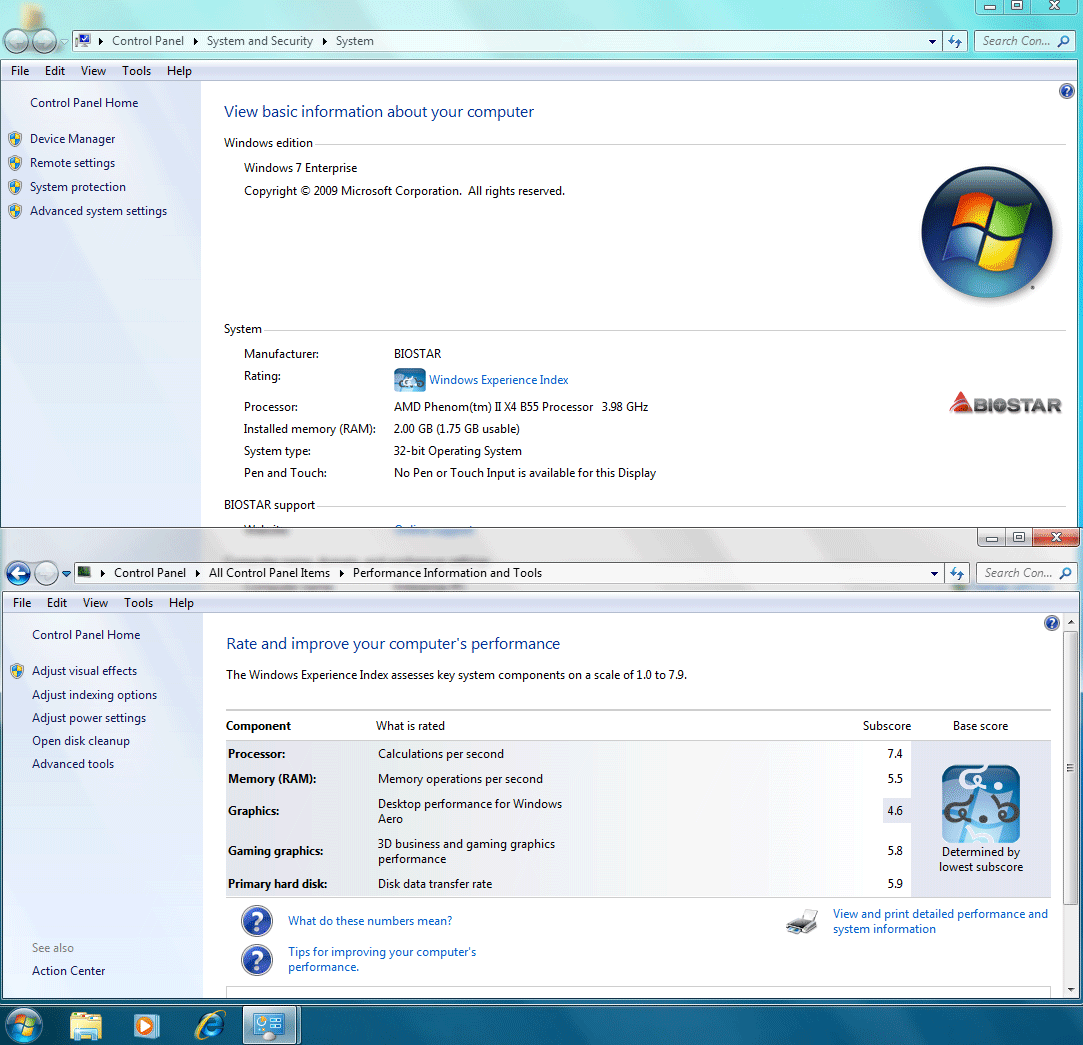Screen dimensions: 1083x1045
Task: Open What do these numbers mean link
Action: tap(370, 921)
